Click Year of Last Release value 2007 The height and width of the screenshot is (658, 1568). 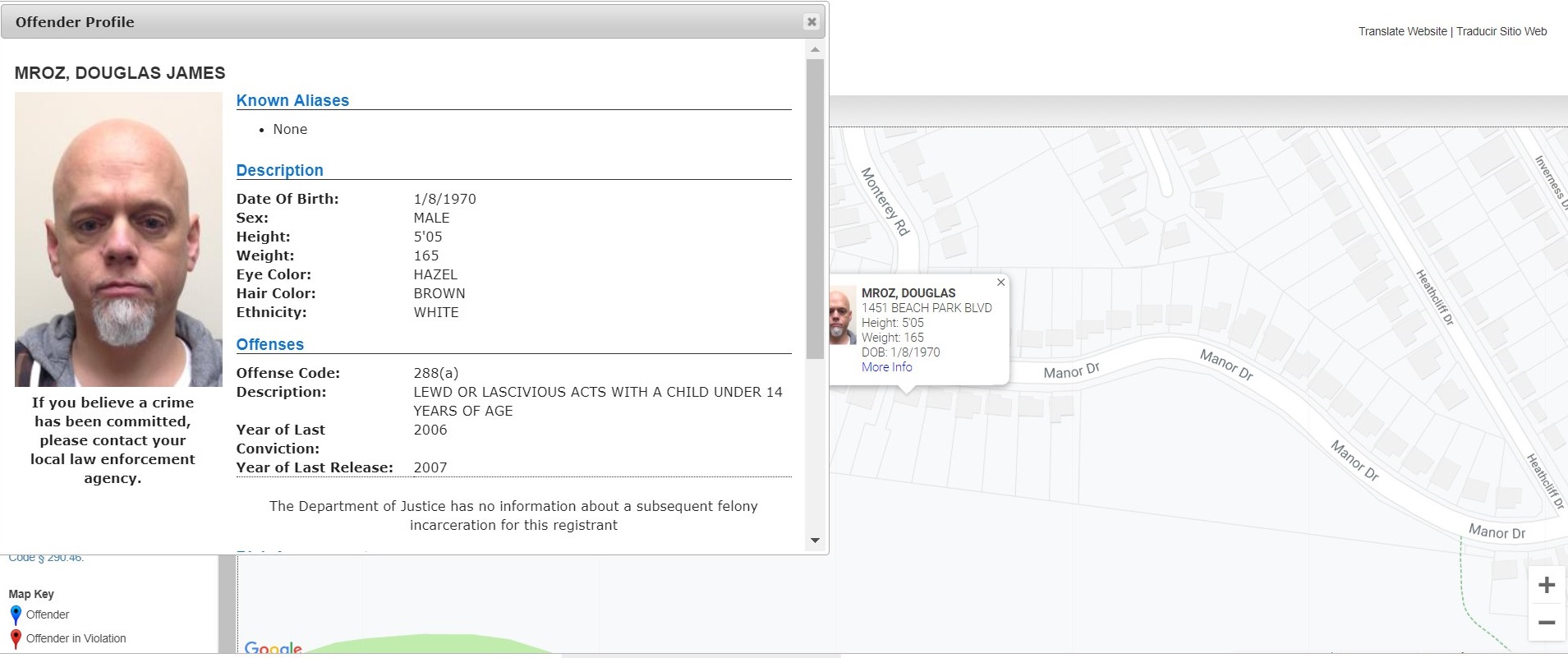tap(430, 467)
